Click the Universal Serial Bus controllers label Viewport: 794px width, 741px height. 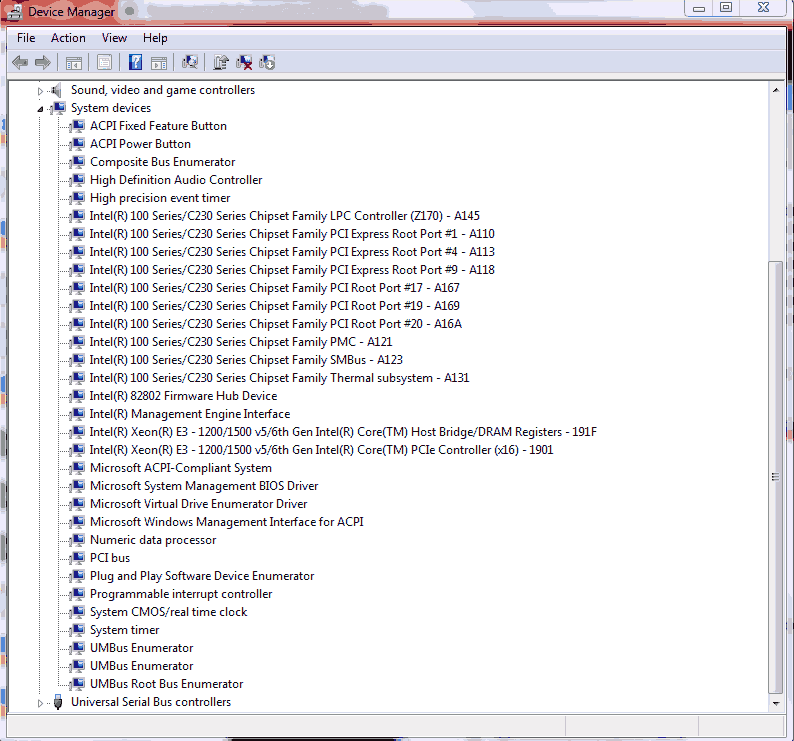point(150,702)
